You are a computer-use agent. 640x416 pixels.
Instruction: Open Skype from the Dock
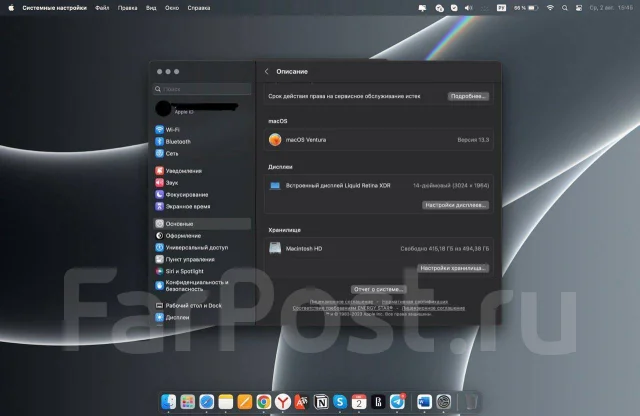pyautogui.click(x=340, y=402)
